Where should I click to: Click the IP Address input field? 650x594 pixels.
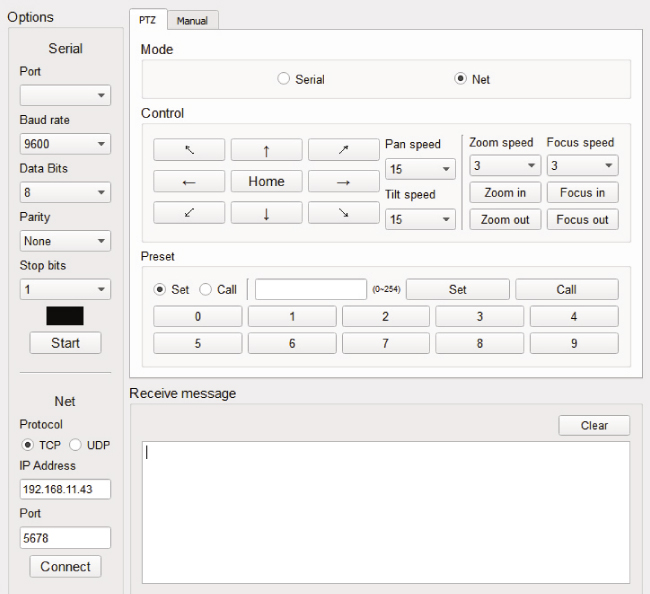click(65, 490)
